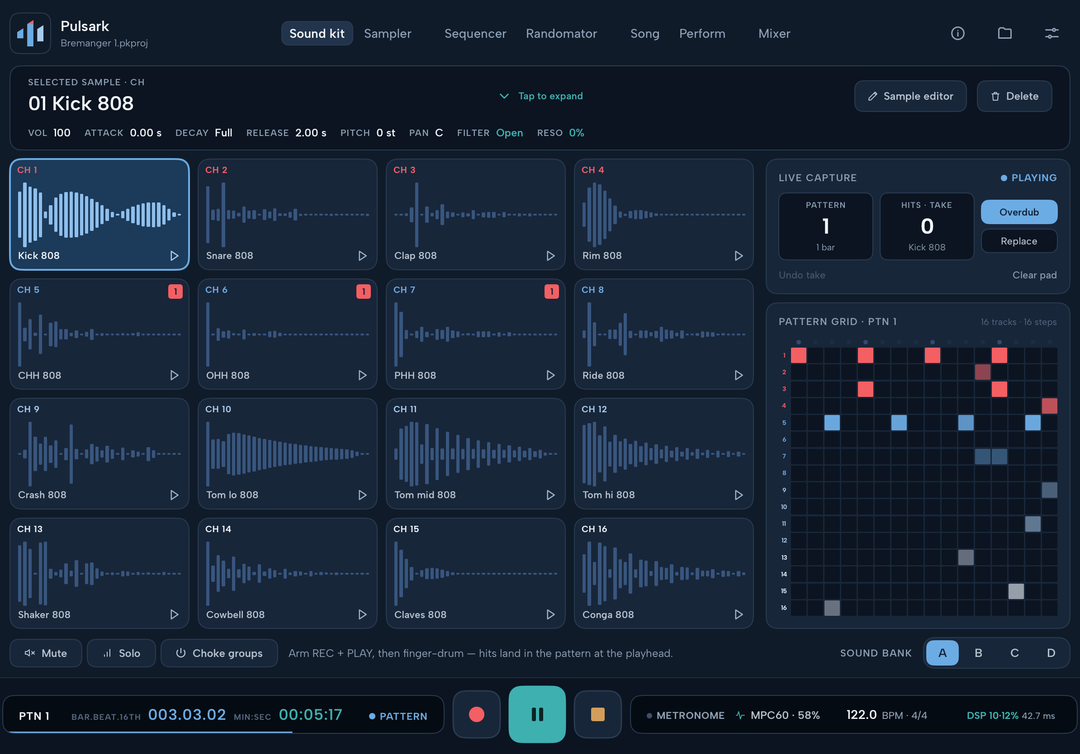Open the Filter value Open
The width and height of the screenshot is (1080, 754).
[509, 133]
